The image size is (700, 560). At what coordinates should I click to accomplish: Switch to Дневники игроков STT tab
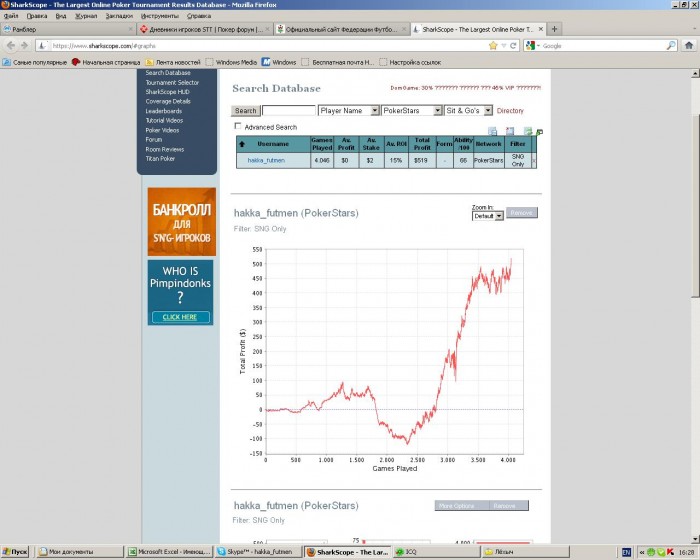204,29
